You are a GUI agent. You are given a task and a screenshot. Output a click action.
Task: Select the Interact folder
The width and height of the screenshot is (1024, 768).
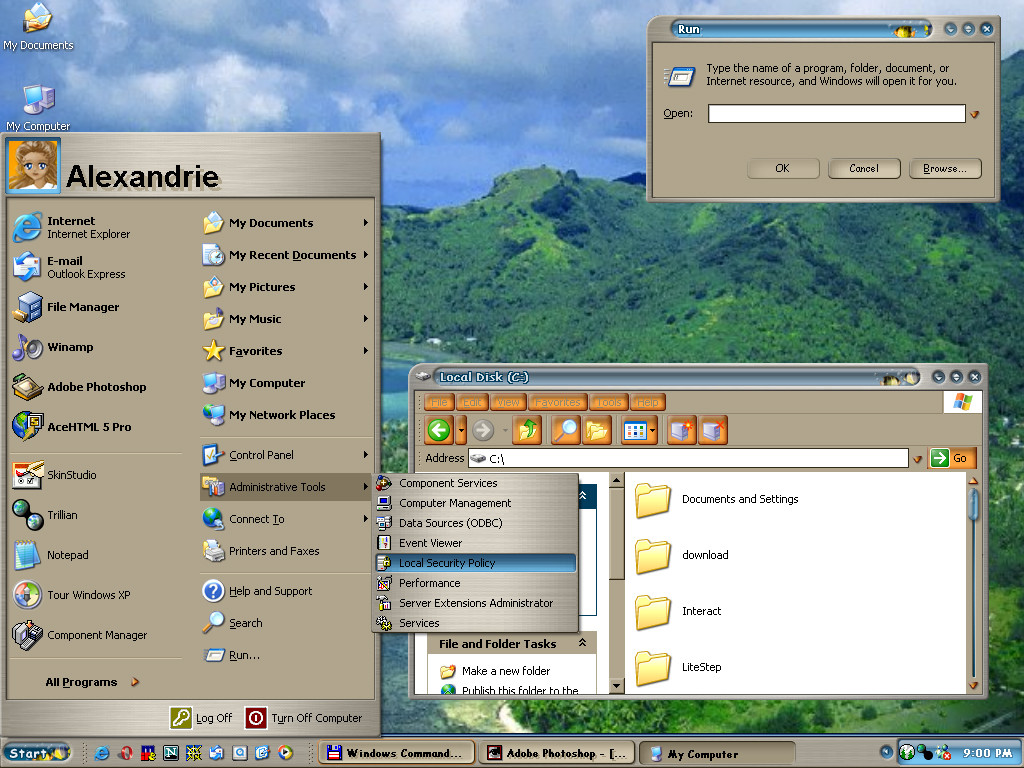coord(679,611)
